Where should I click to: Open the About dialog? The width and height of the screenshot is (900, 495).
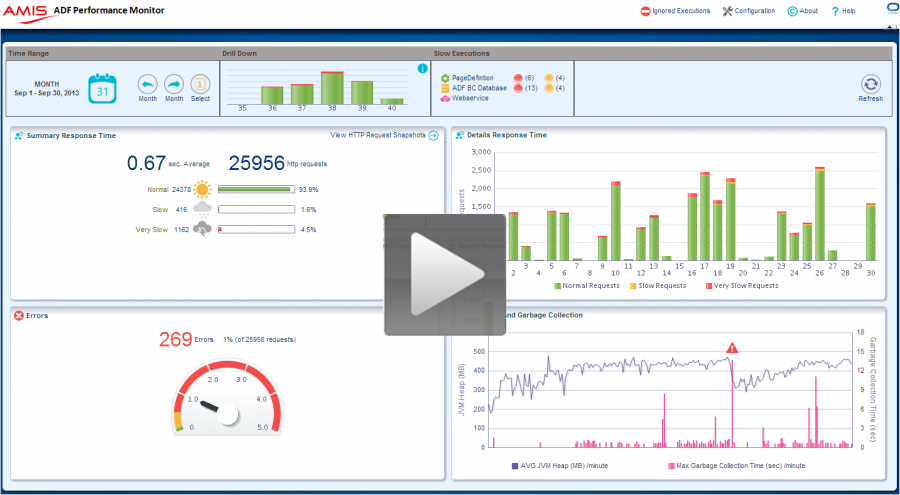tap(803, 11)
